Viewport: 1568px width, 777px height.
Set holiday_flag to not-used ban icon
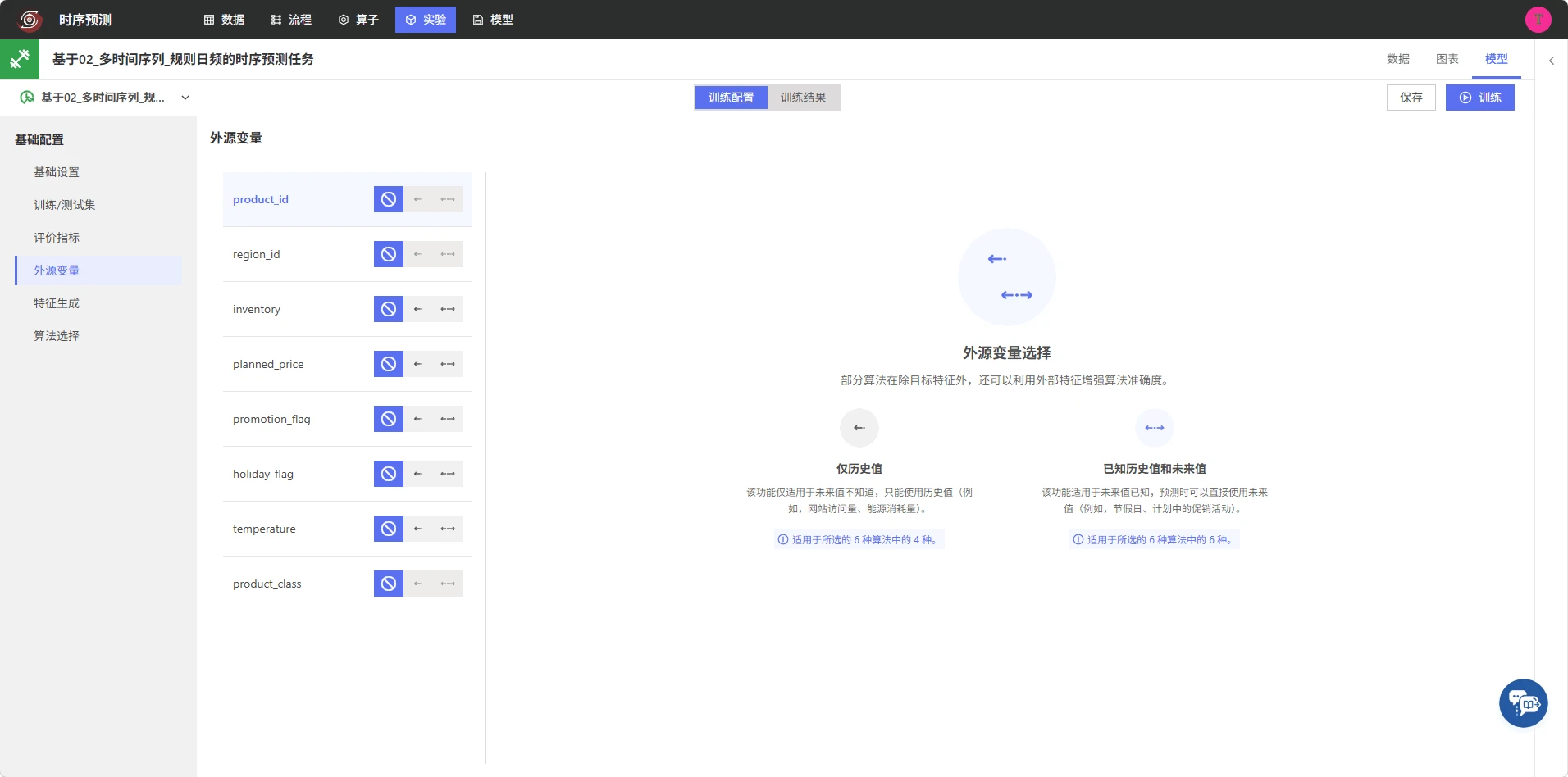coord(389,474)
